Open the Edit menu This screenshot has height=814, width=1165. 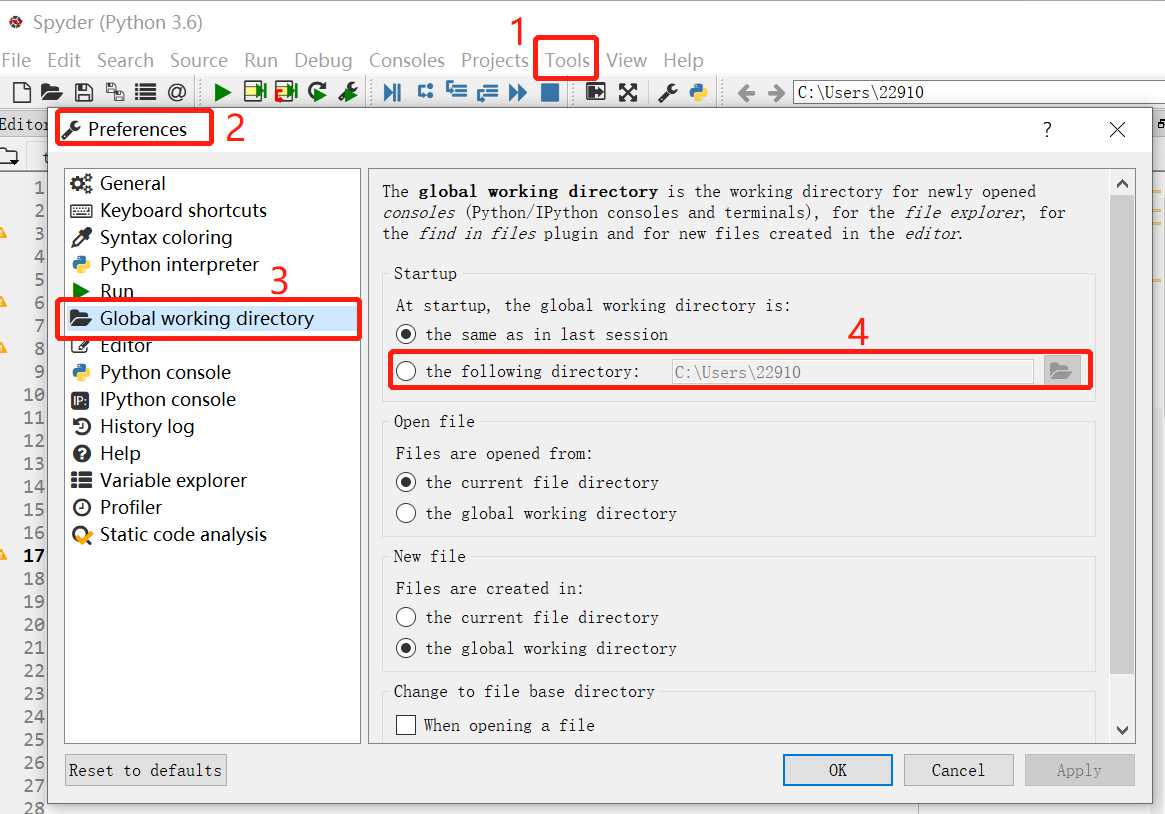click(64, 60)
